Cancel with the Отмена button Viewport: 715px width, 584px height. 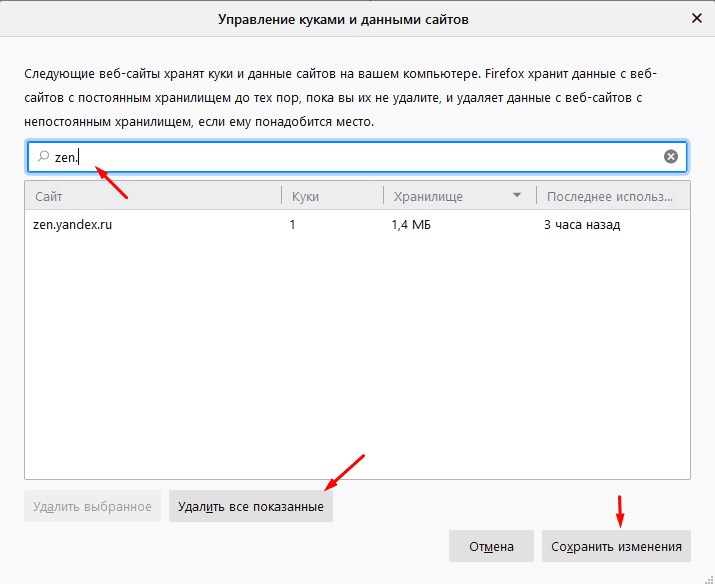491,546
